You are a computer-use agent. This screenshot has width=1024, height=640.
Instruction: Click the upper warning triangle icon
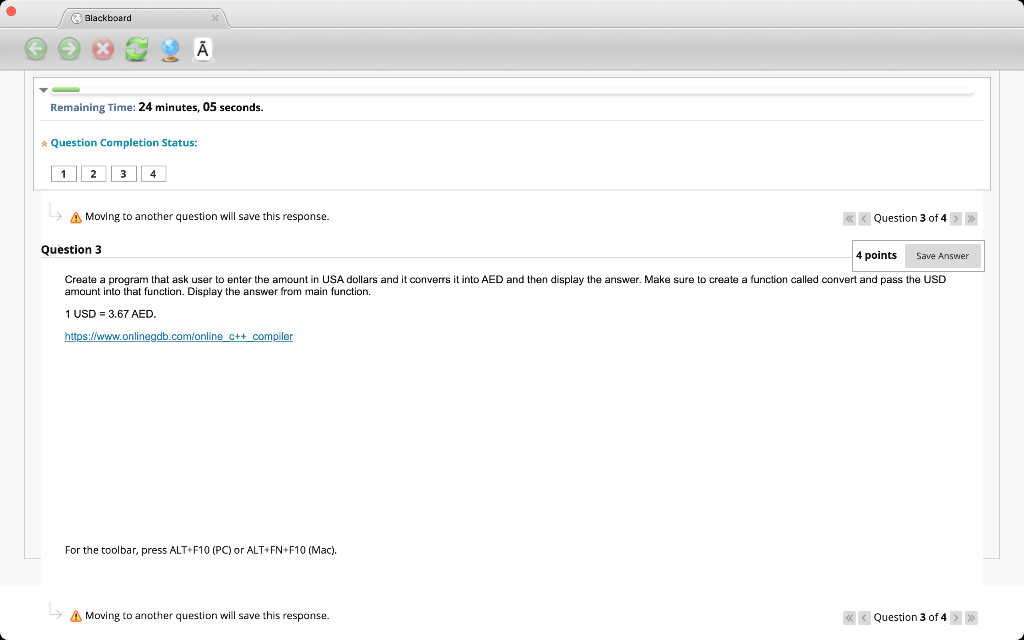tap(76, 217)
